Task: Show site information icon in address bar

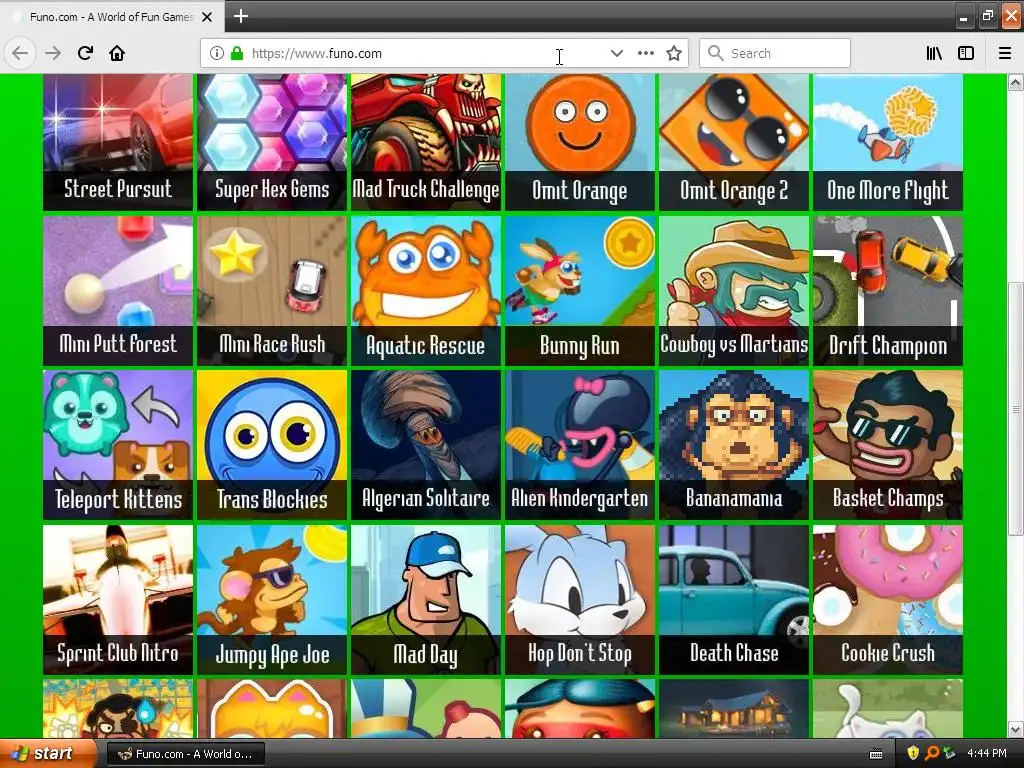Action: [217, 54]
